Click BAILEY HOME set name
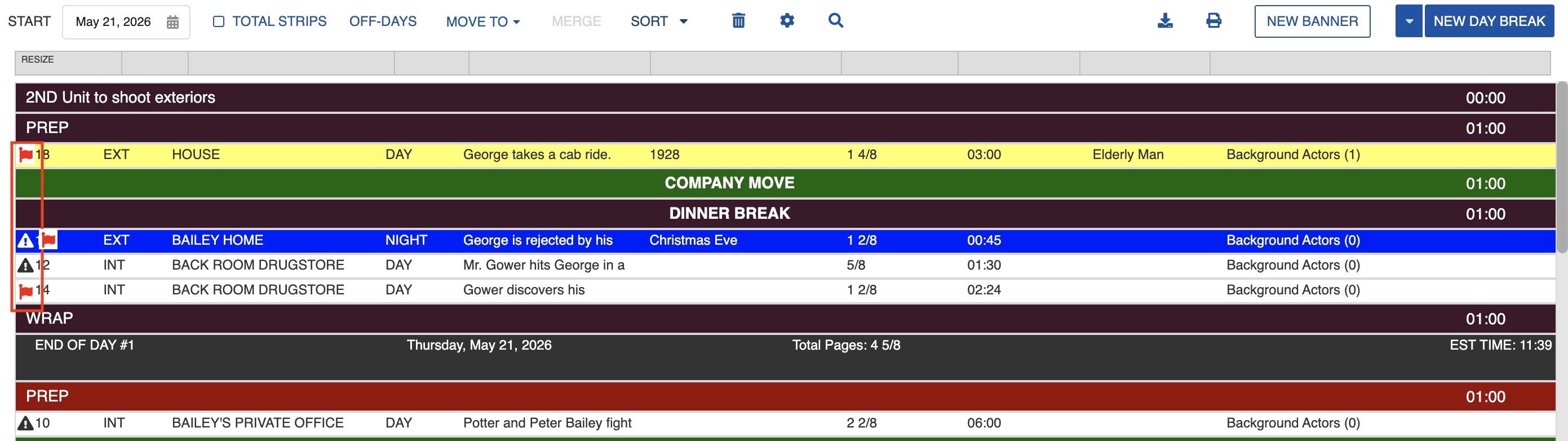This screenshot has height=441, width=1568. pos(218,241)
